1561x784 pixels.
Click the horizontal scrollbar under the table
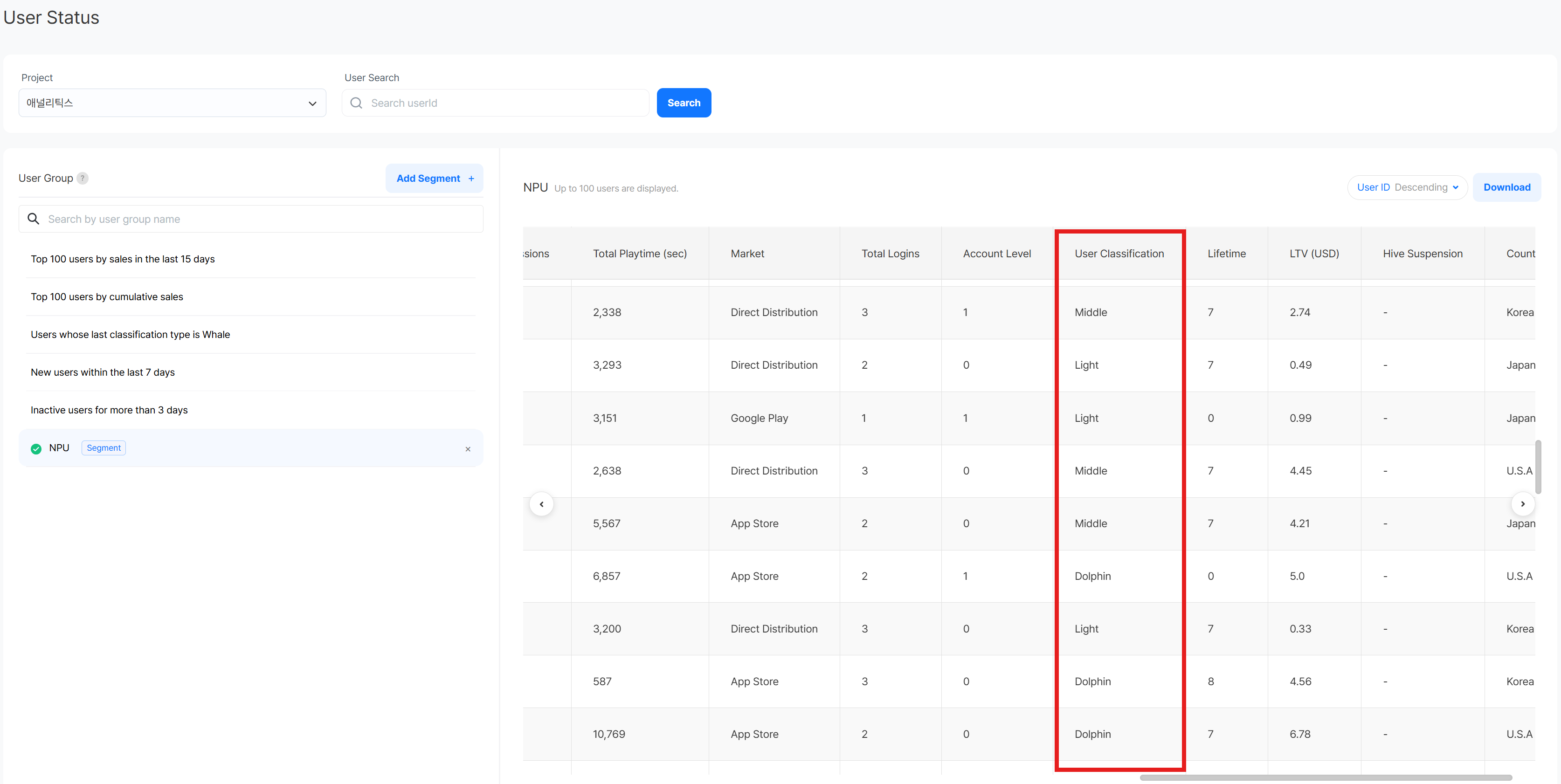tap(1325, 777)
